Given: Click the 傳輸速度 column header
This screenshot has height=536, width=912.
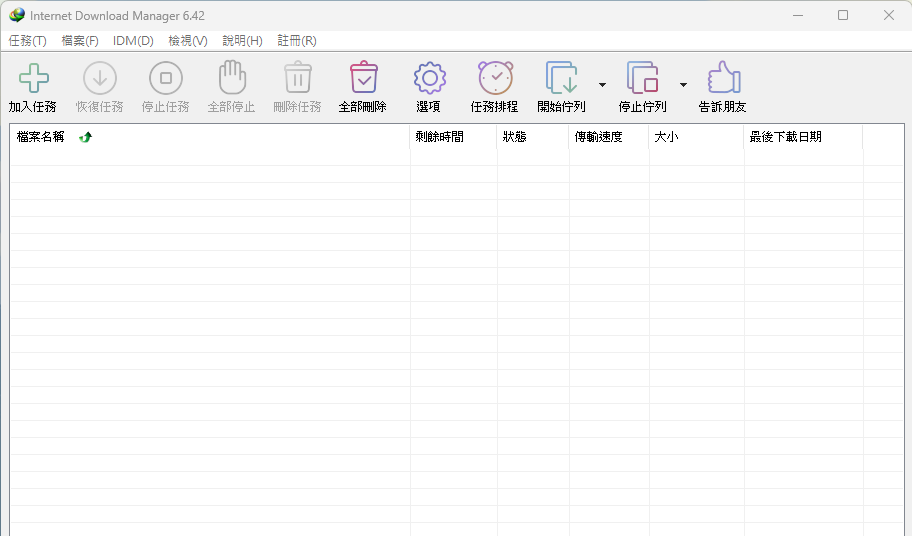Looking at the screenshot, I should [598, 137].
